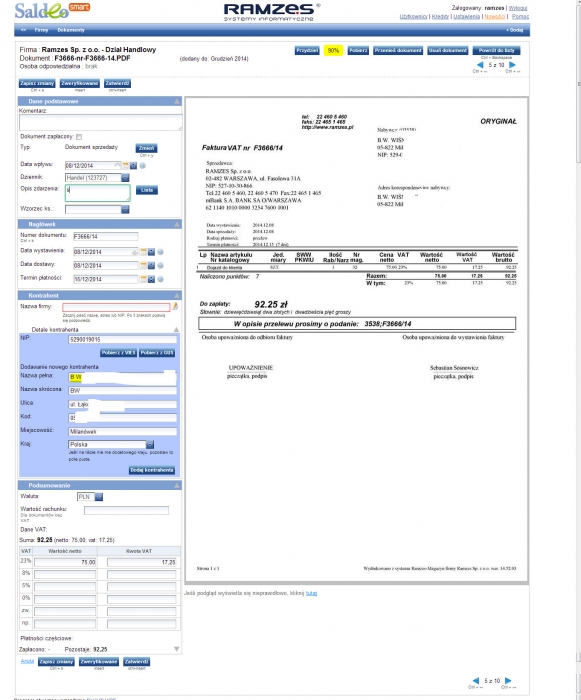
Task: Open the Wzorzec ks. dropdown
Action: (125, 209)
